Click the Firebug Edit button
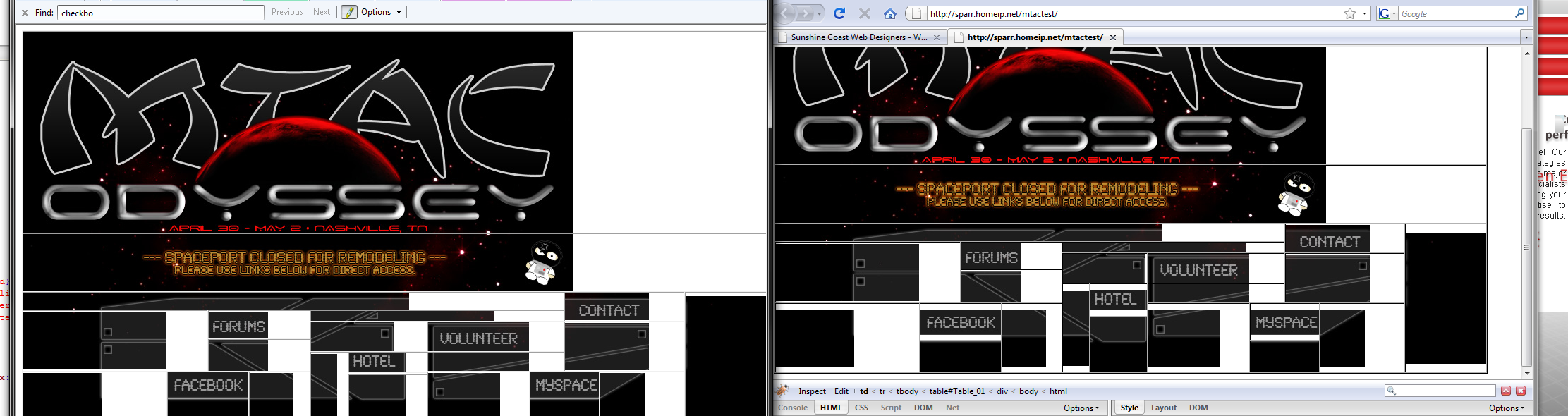The height and width of the screenshot is (416, 1568). point(841,391)
